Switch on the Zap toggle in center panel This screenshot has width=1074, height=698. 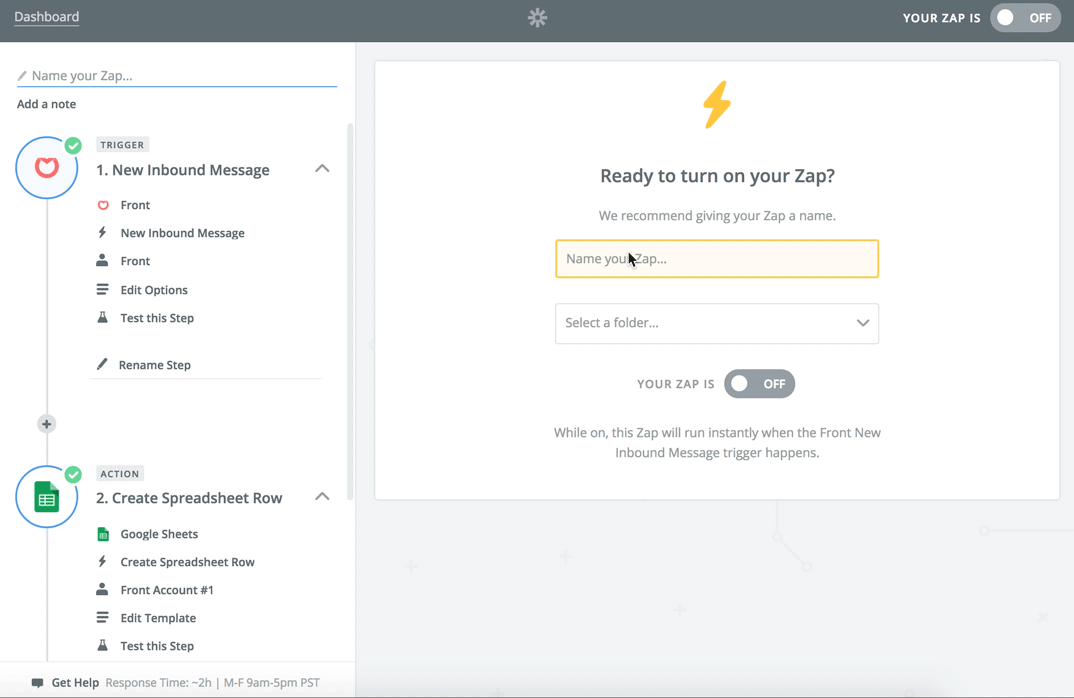click(760, 384)
